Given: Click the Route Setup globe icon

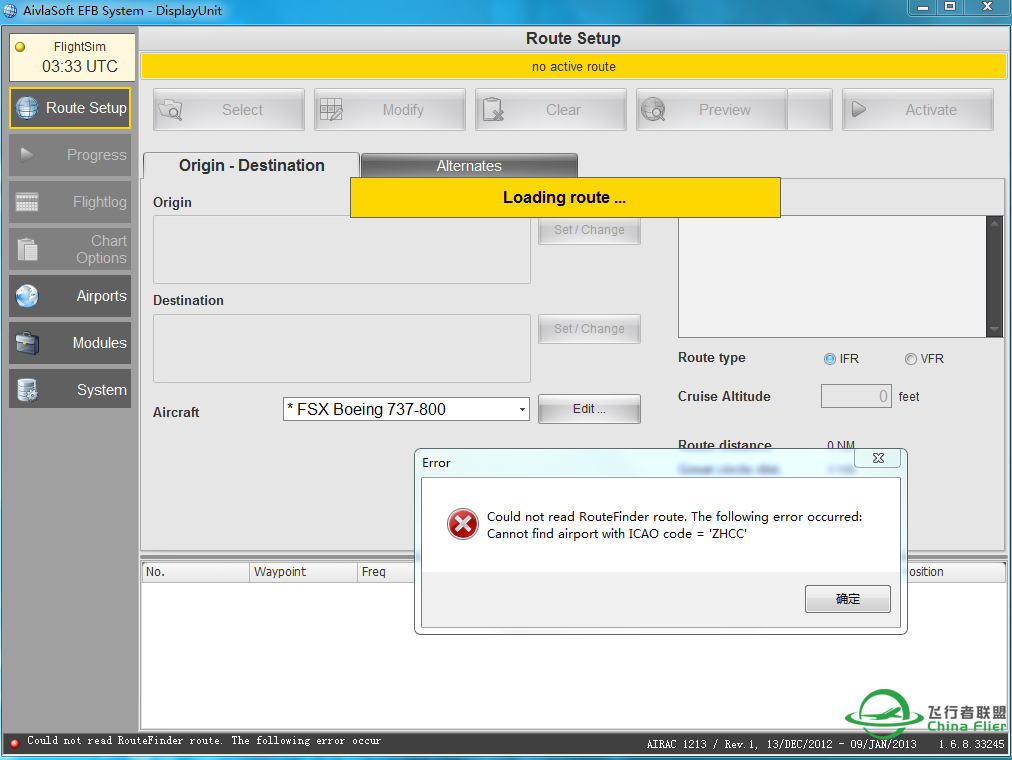Looking at the screenshot, I should point(27,108).
